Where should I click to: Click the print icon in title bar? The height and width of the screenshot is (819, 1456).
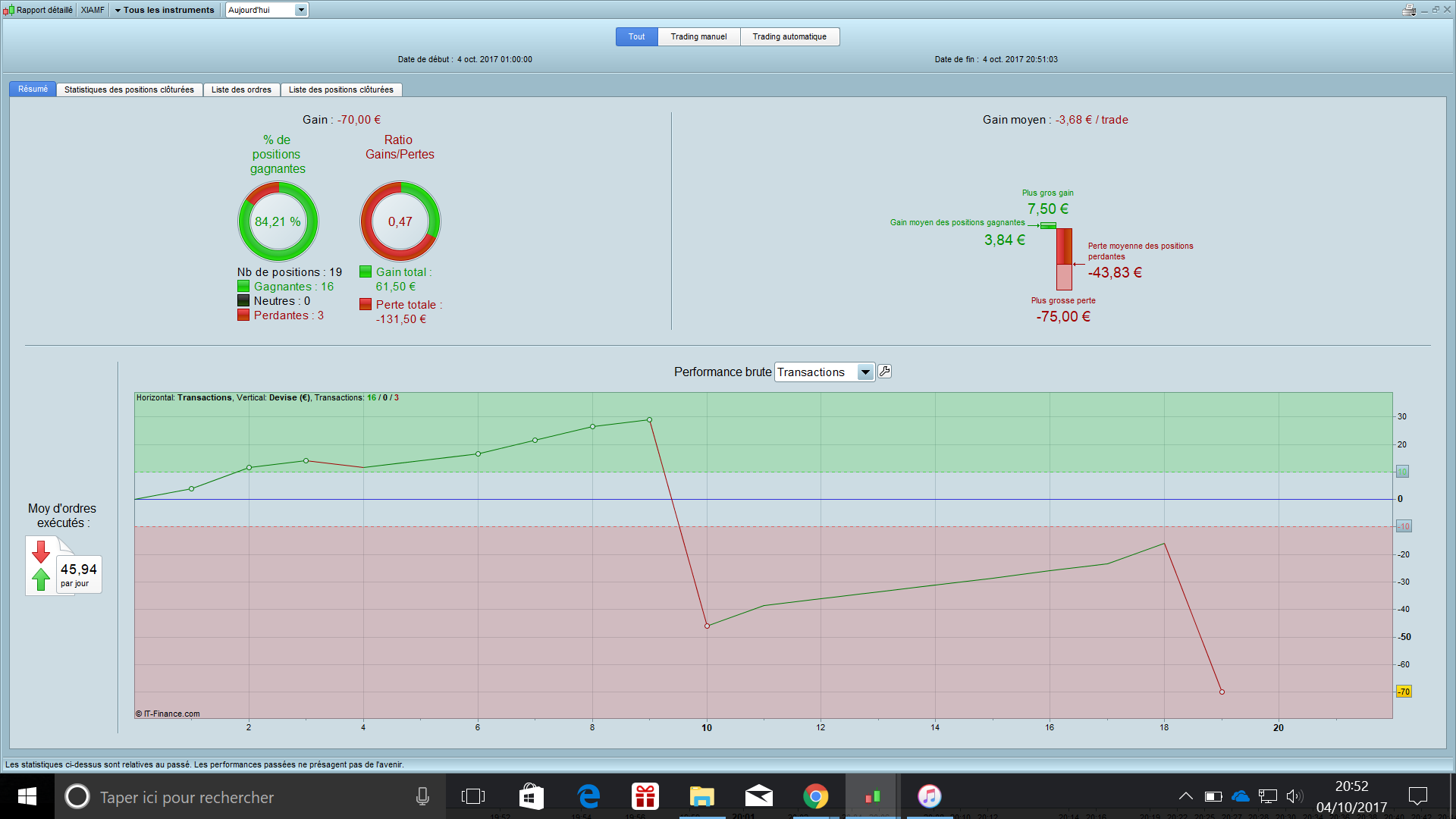point(1409,10)
